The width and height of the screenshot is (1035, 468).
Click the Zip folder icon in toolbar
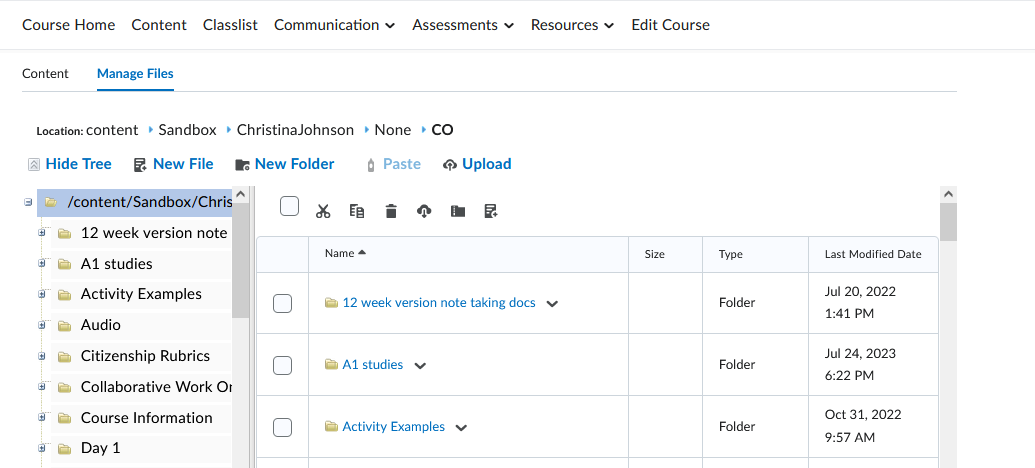457,211
